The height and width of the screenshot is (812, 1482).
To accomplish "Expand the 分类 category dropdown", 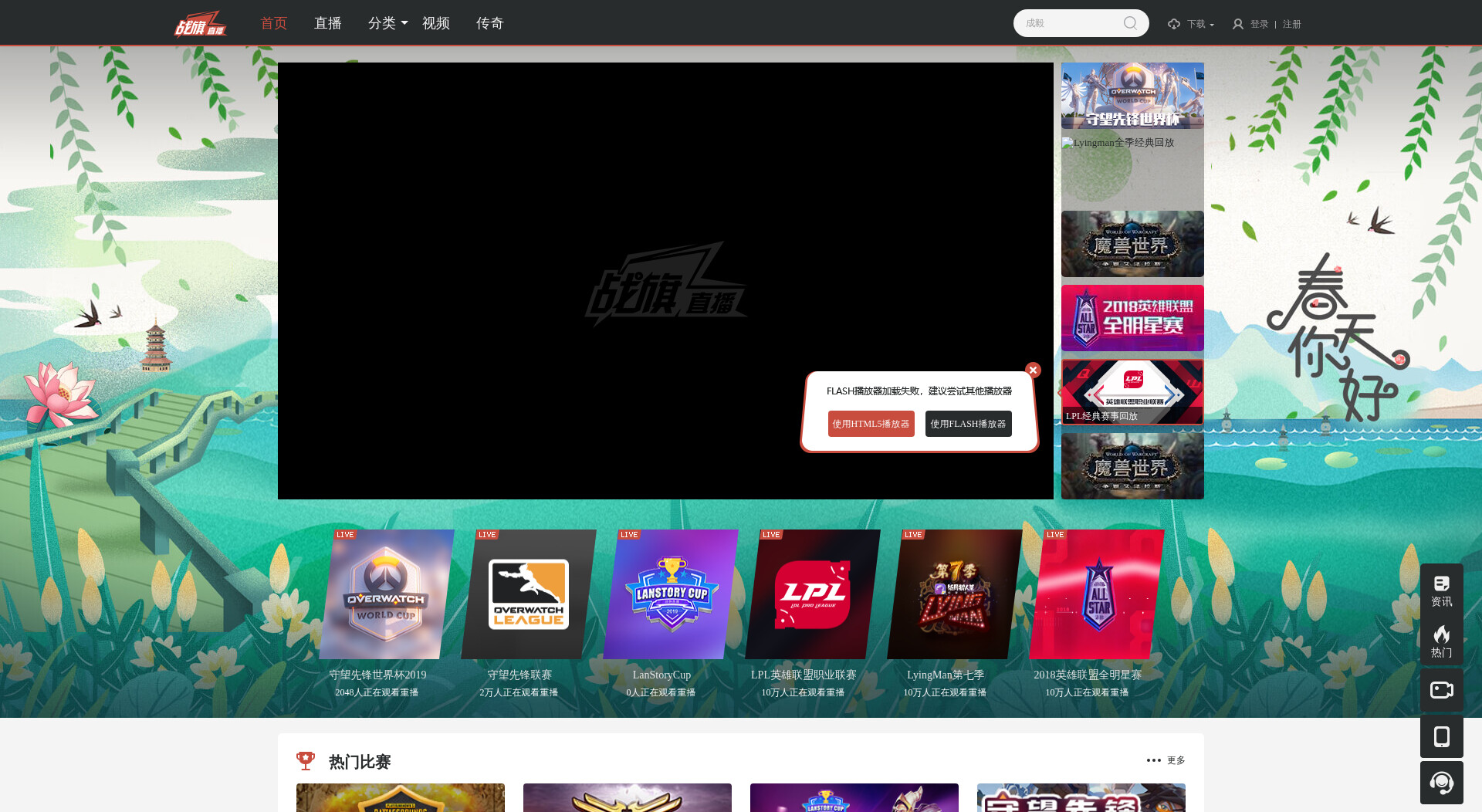I will click(387, 23).
